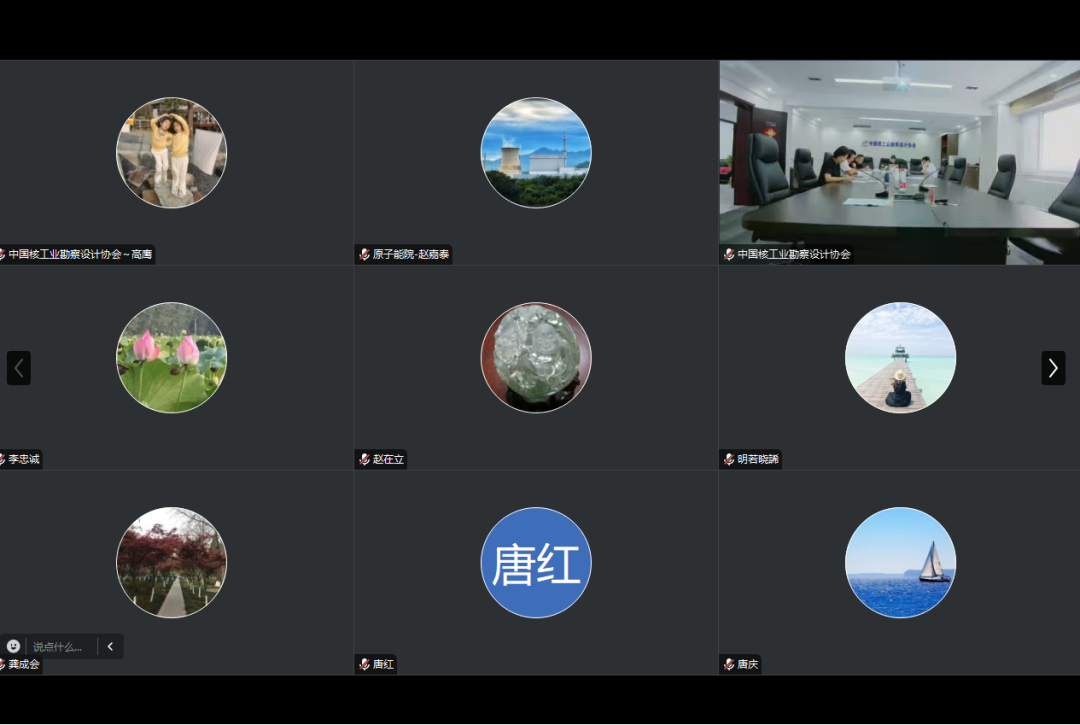This screenshot has width=1080, height=725.
Task: Select the red tree path avatar
Action: (172, 563)
